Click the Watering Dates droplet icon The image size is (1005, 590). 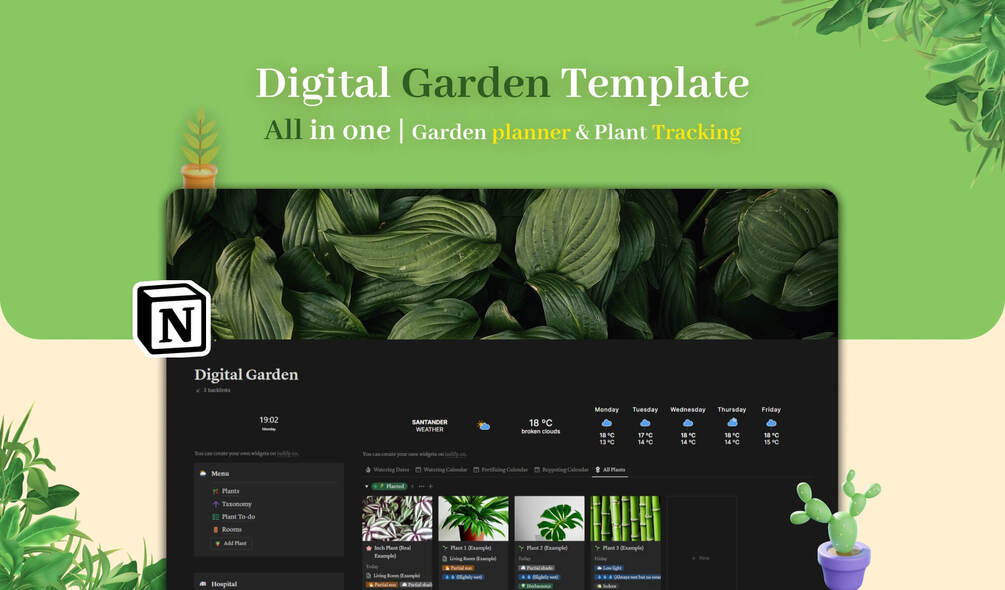[x=368, y=469]
